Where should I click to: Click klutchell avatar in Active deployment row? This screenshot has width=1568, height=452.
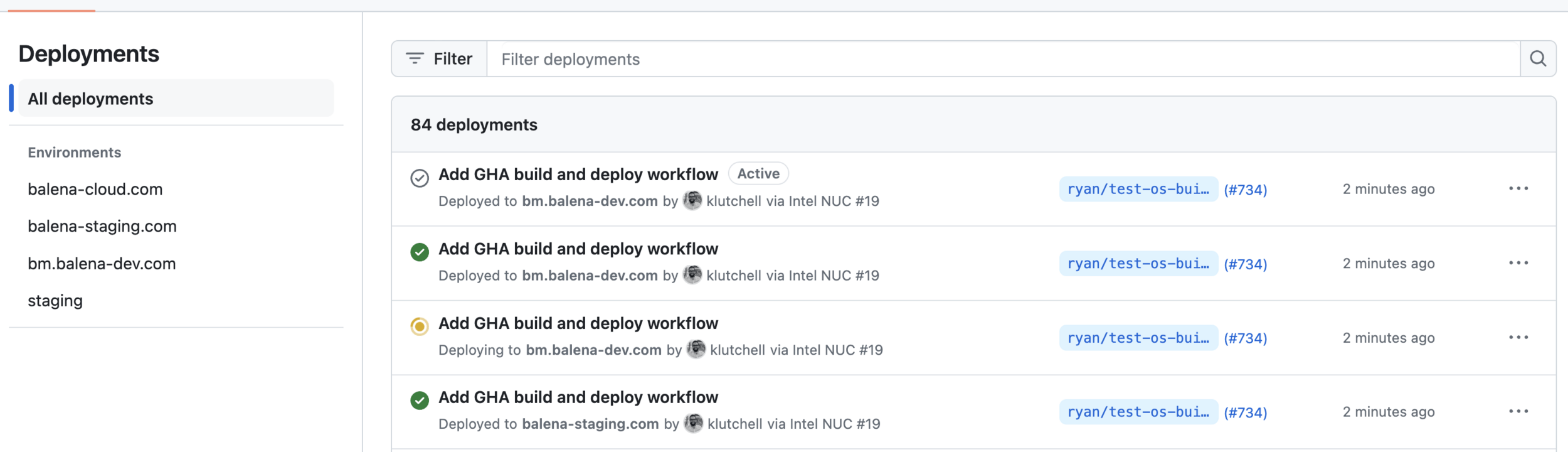[692, 200]
